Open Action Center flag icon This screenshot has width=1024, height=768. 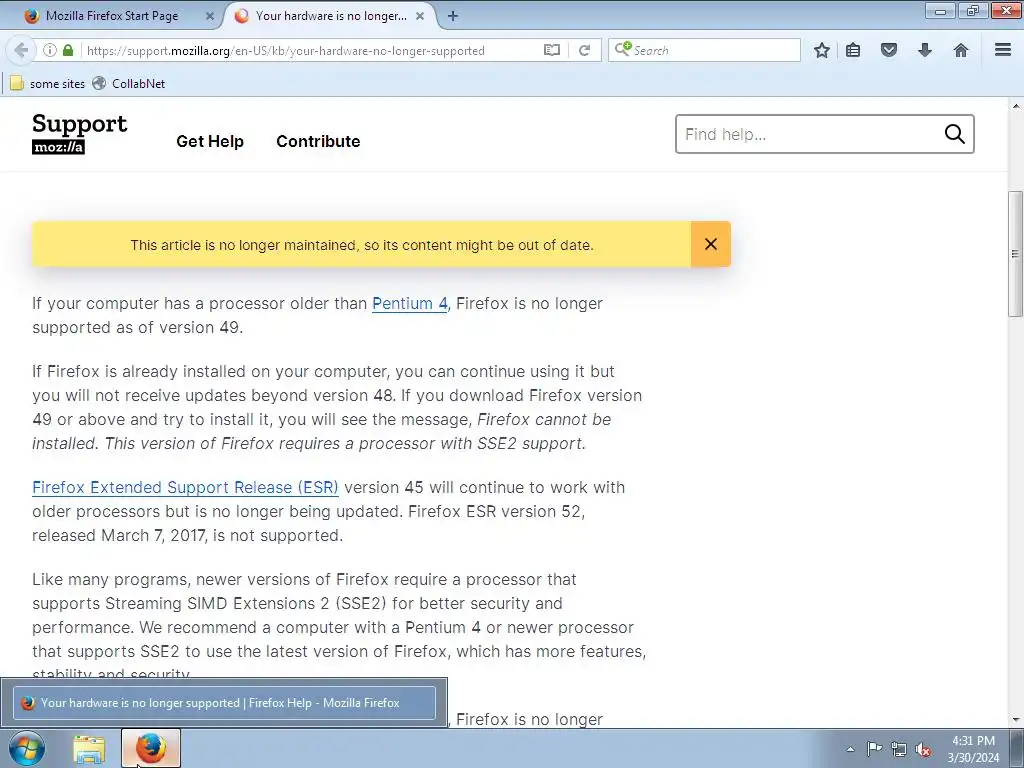874,749
